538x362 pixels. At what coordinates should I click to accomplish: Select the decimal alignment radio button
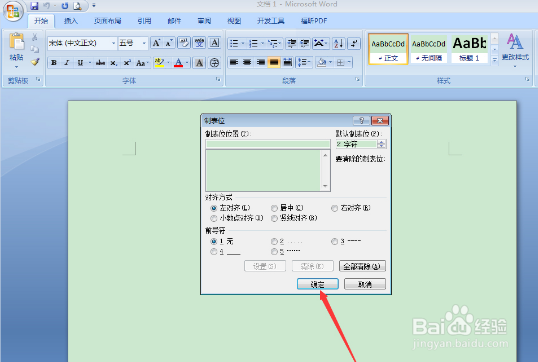(214, 218)
